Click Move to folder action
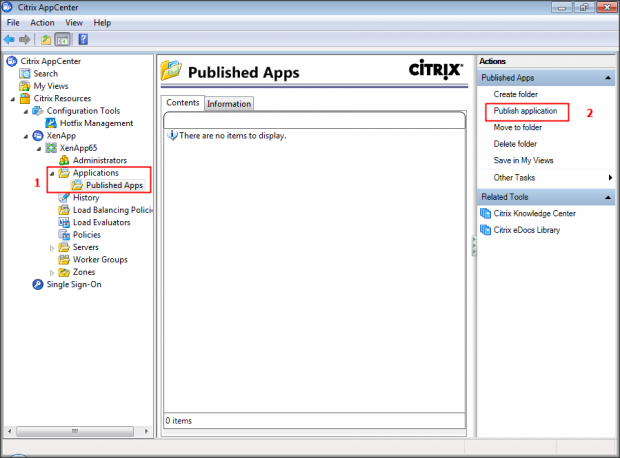Image resolution: width=620 pixels, height=458 pixels. [x=518, y=127]
